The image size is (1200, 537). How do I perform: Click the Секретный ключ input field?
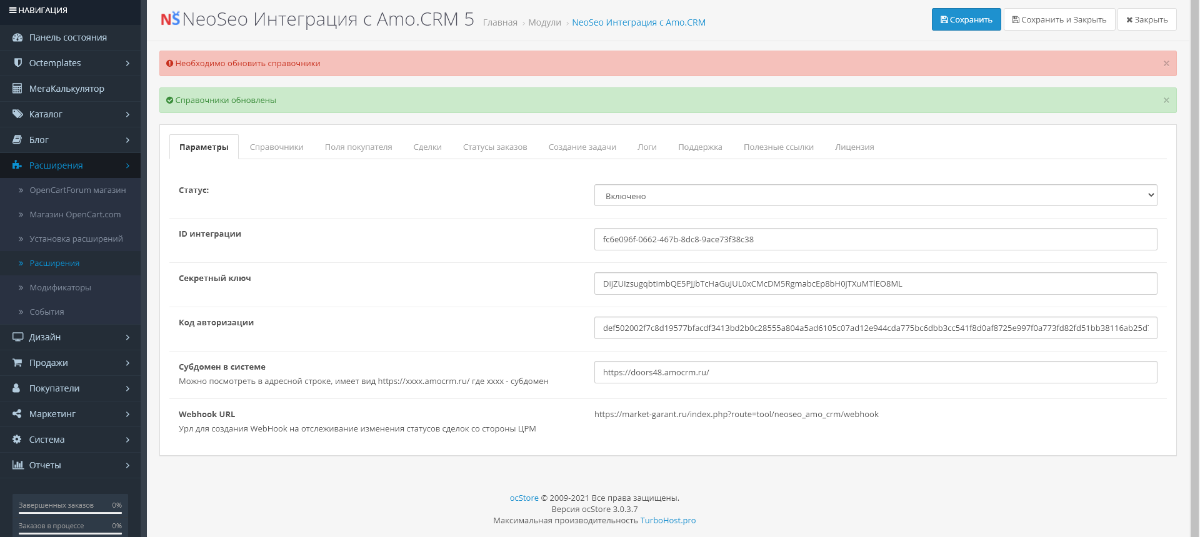pos(875,283)
